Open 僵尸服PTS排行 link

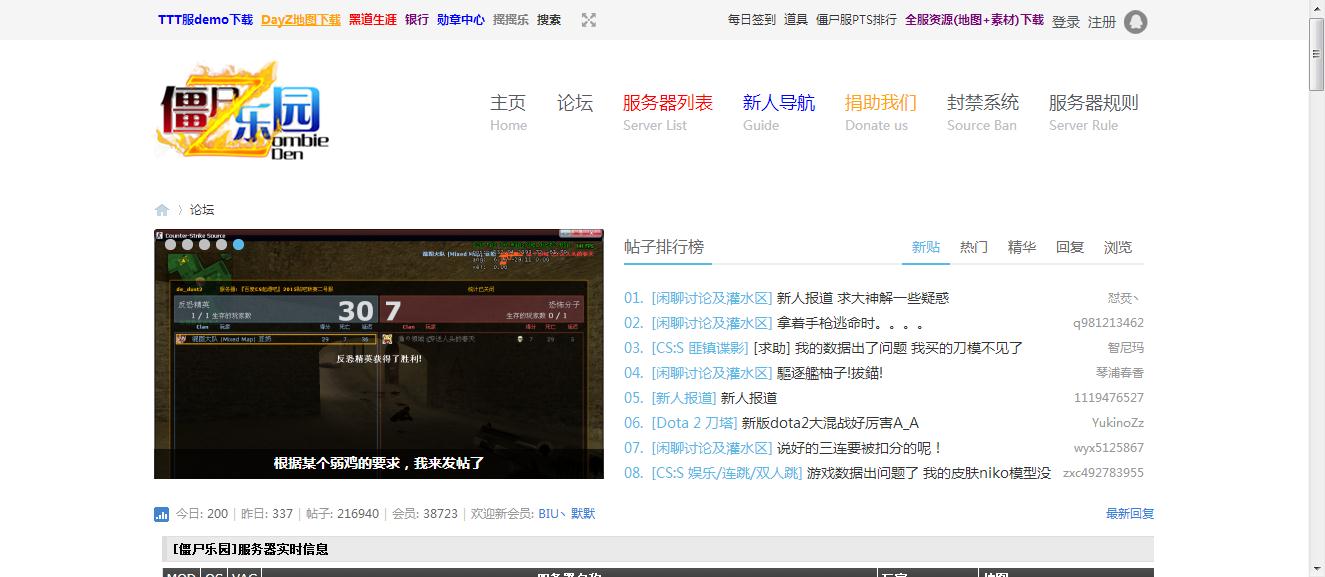click(857, 20)
